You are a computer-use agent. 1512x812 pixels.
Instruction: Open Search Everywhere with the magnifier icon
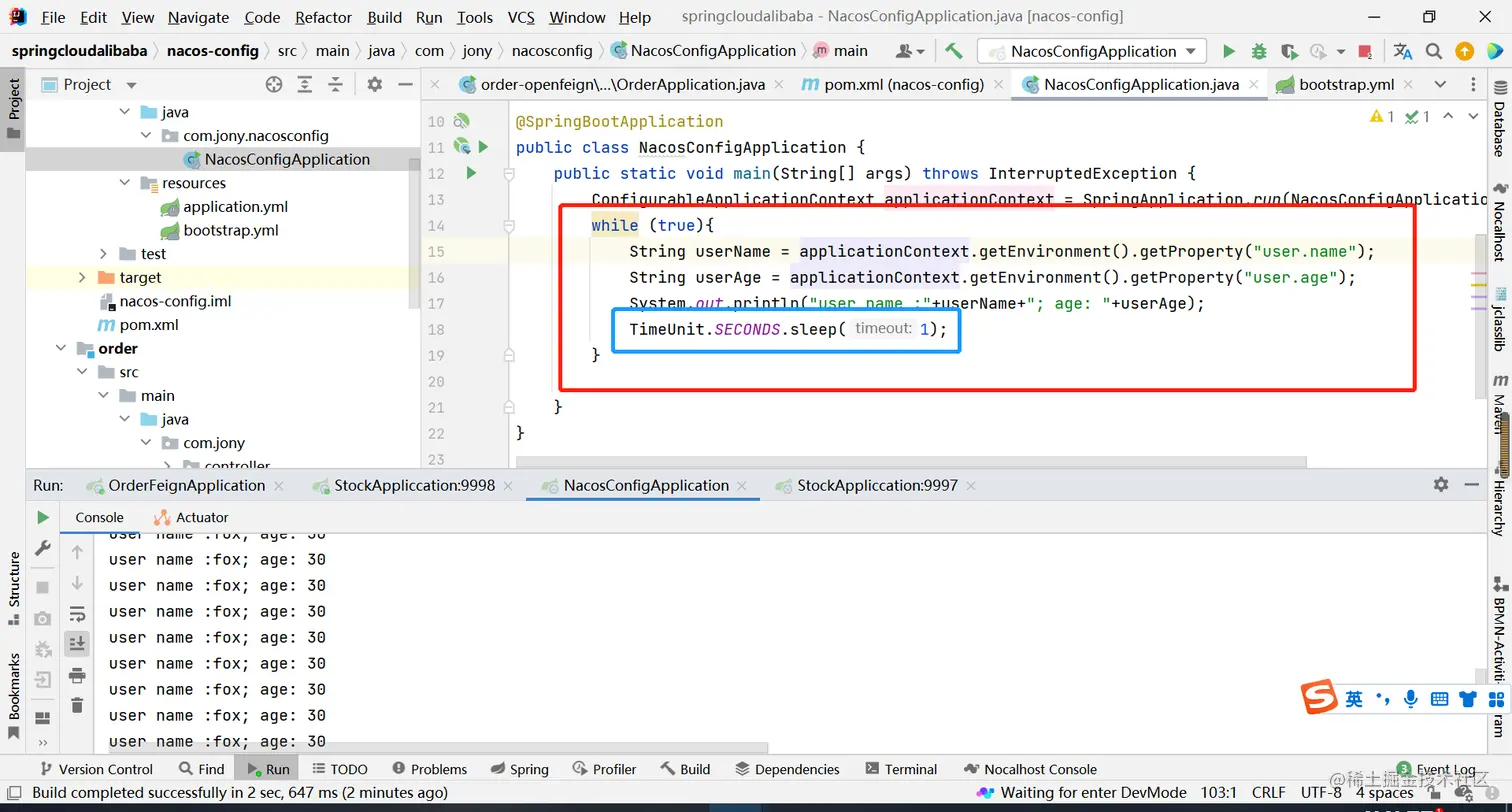point(1434,51)
